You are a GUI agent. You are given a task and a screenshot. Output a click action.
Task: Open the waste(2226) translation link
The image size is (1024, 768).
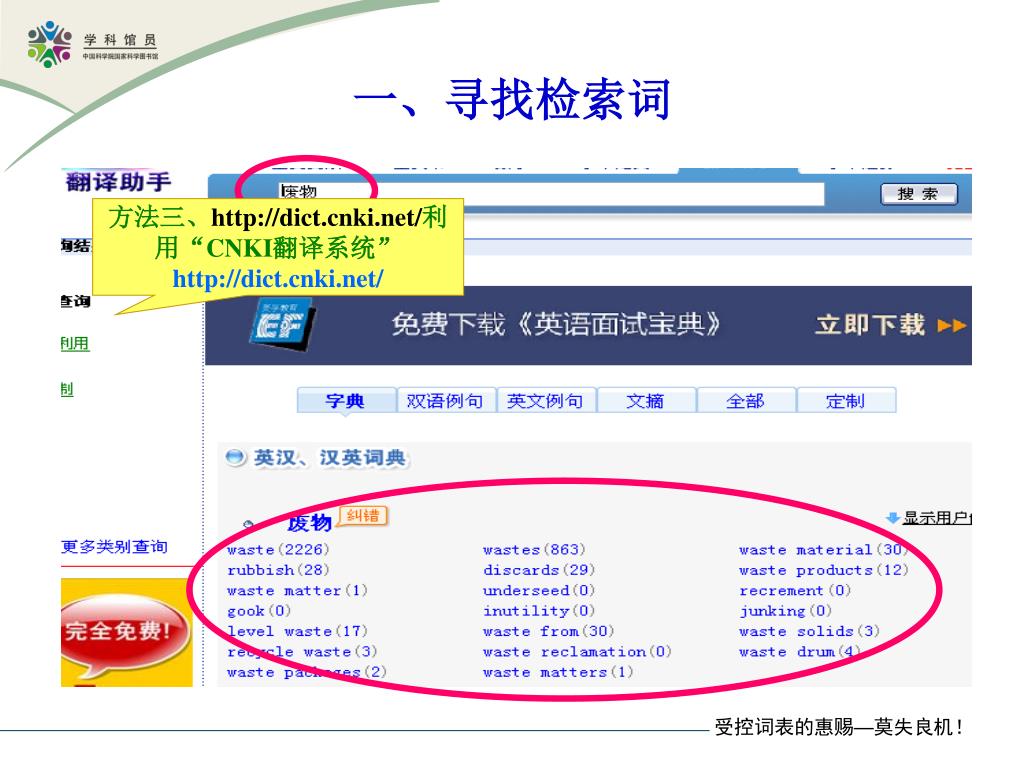[x=278, y=550]
